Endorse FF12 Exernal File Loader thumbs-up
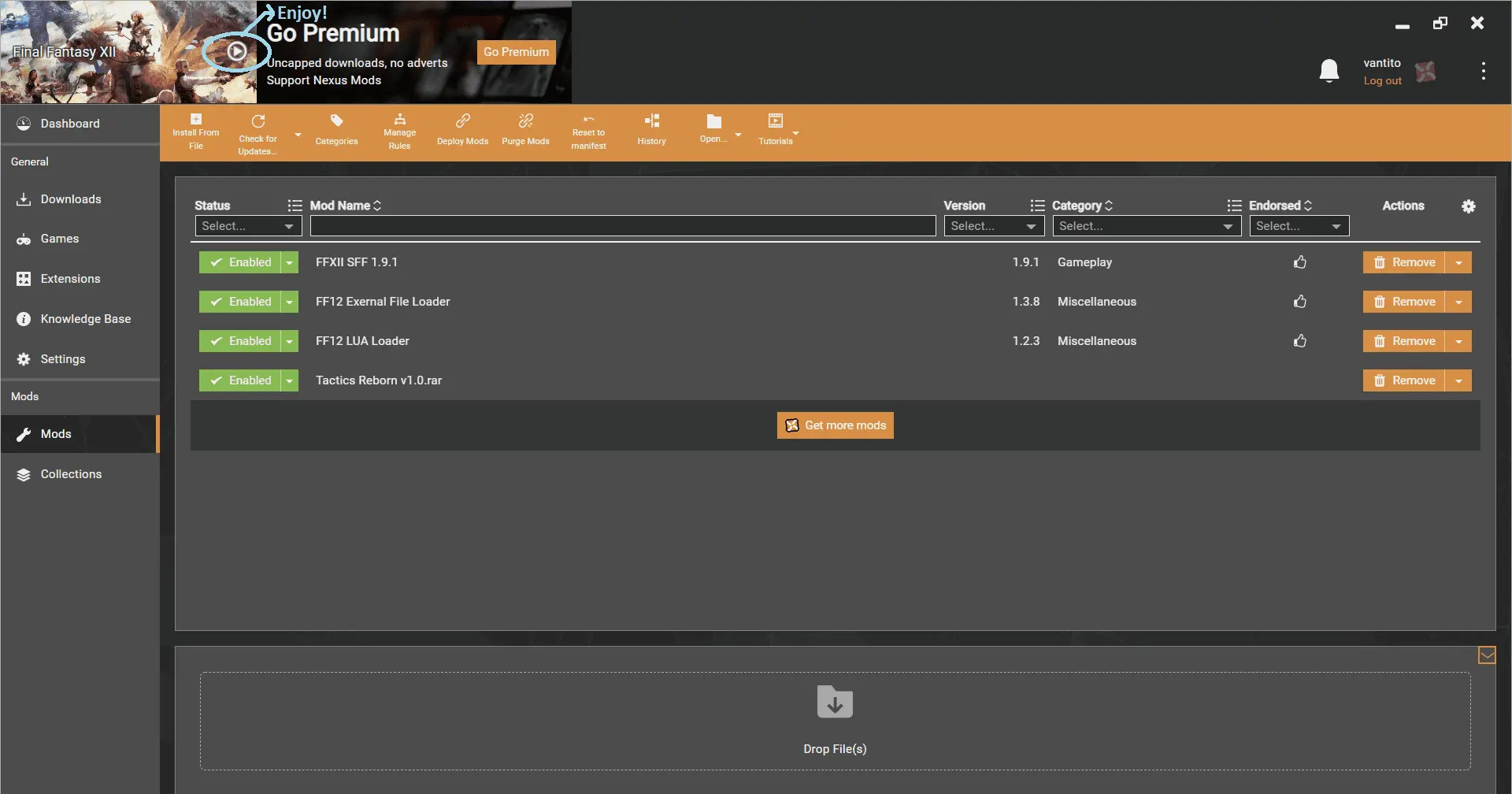Screen dimensions: 1512x794 (x=1300, y=302)
